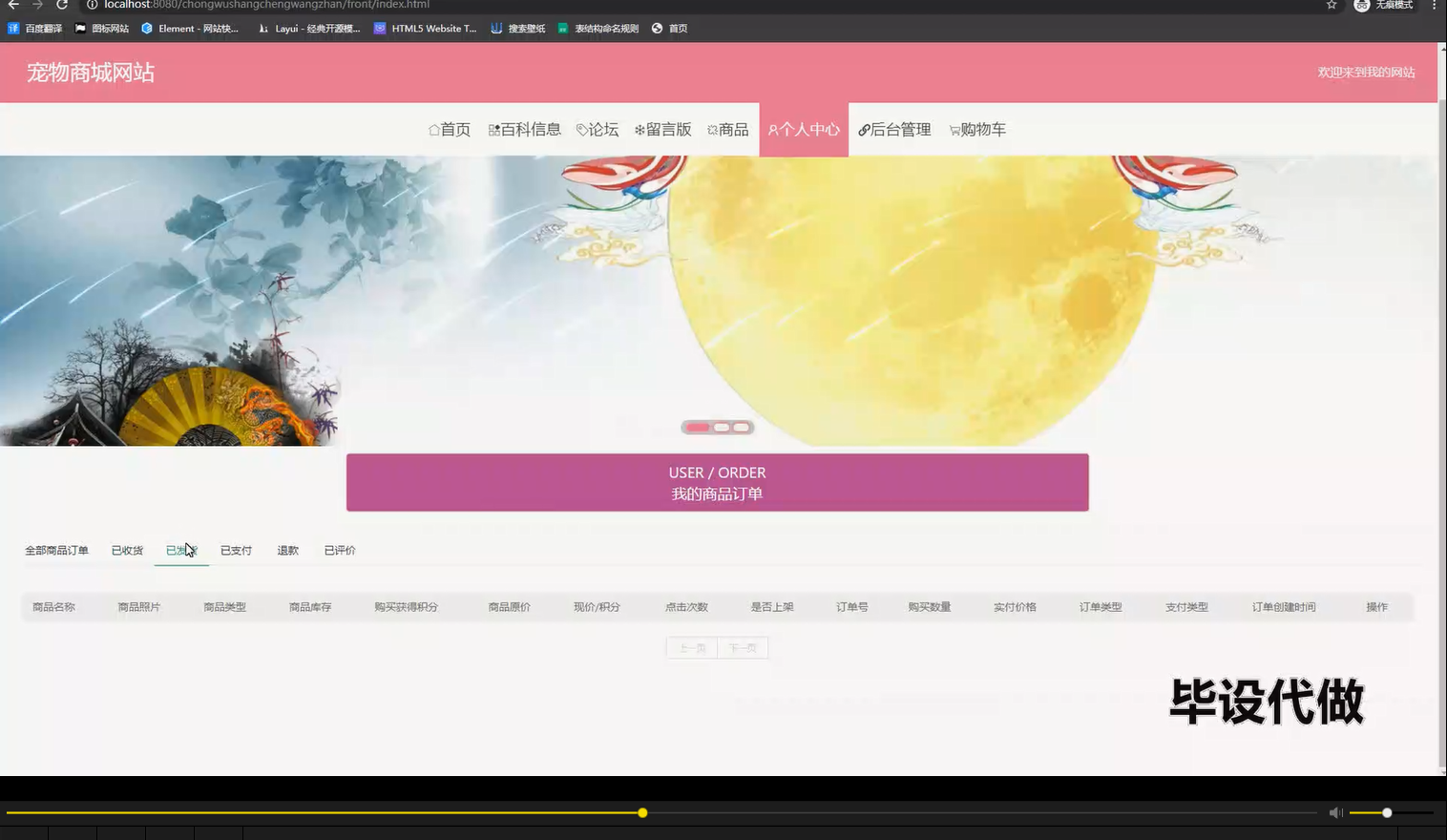Go to 首页 in the navigation menu
1447x840 pixels.
point(450,130)
